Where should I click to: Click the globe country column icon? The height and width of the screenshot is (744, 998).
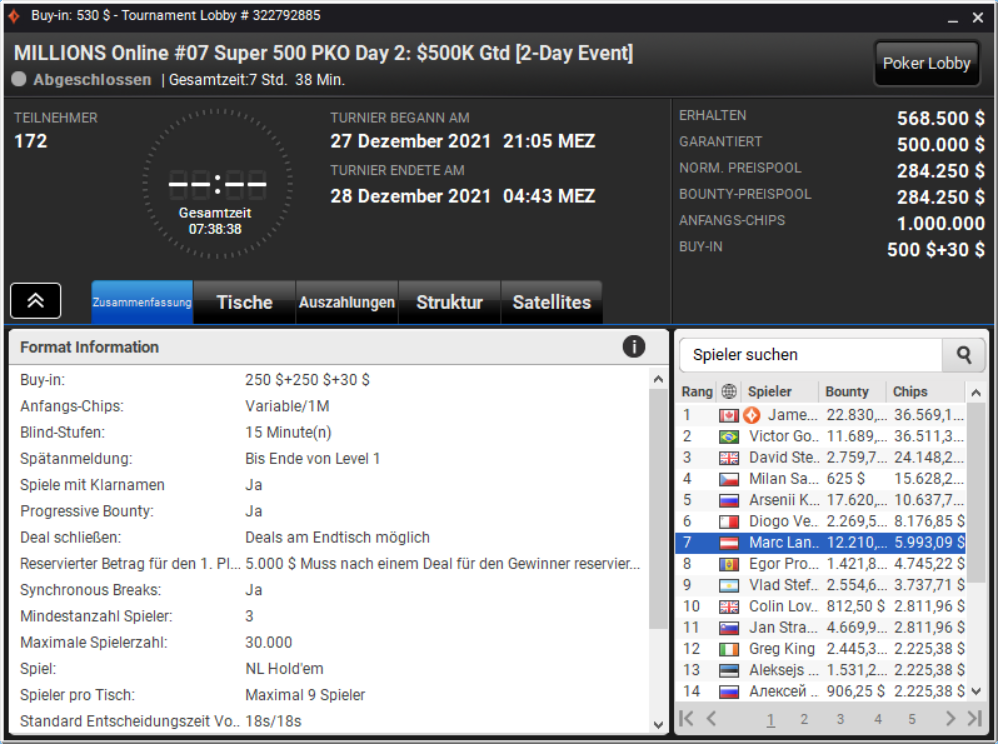tap(729, 391)
